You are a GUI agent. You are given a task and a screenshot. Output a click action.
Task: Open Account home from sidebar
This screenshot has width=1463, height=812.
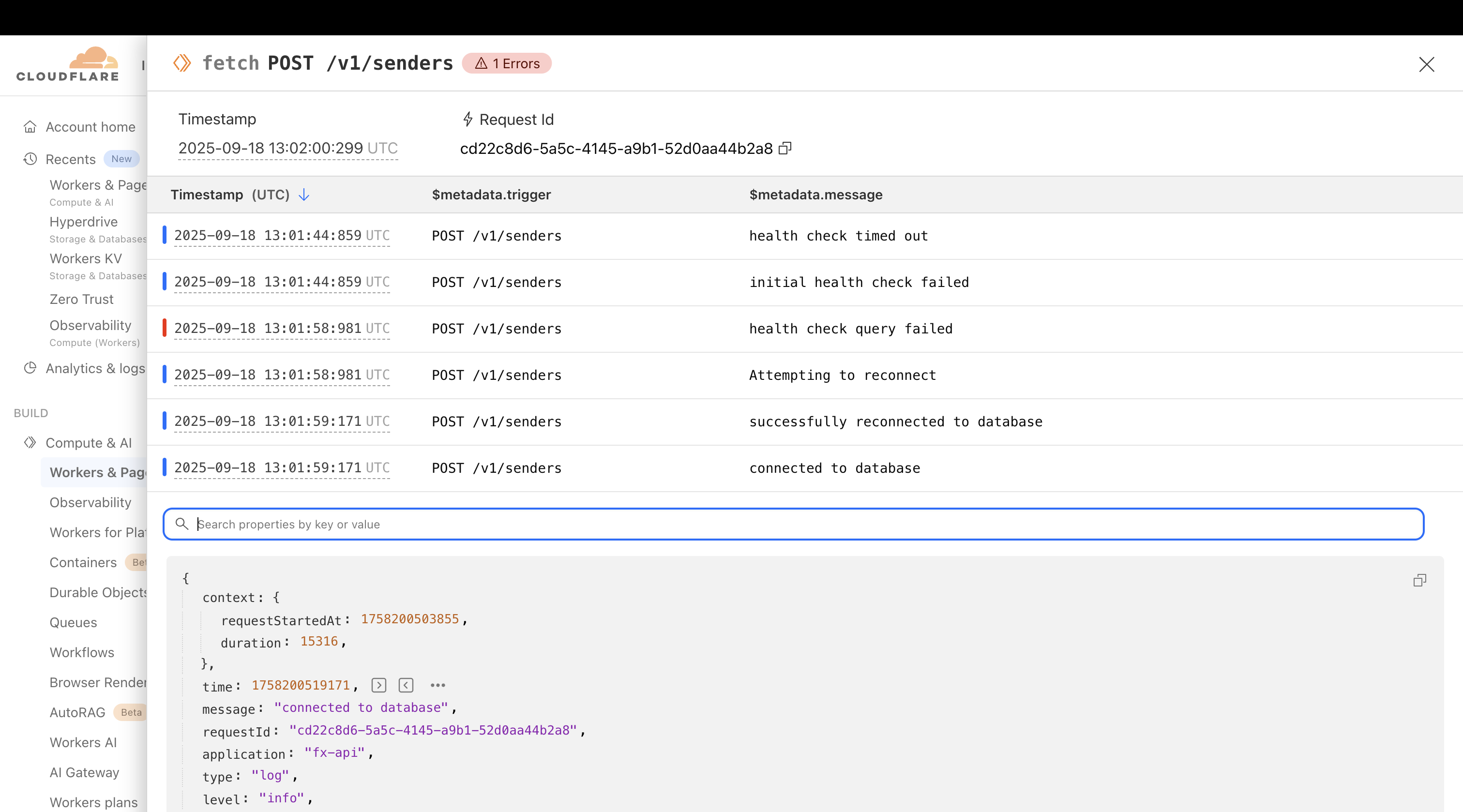click(90, 127)
